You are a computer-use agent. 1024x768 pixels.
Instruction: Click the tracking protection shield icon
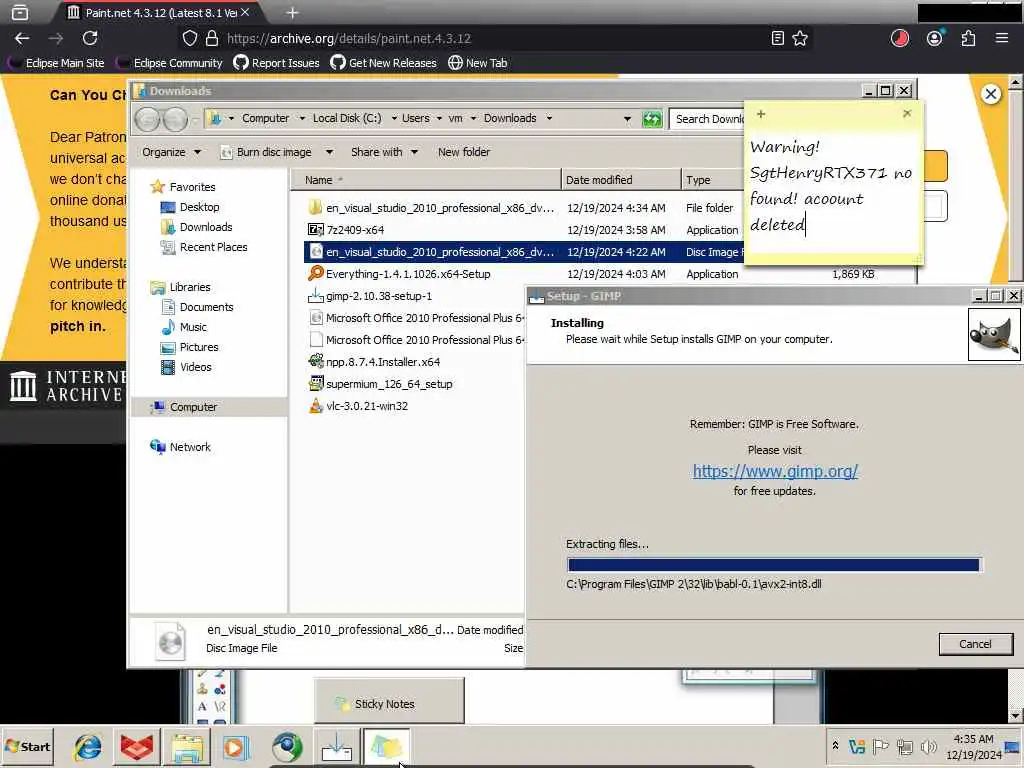(x=189, y=39)
